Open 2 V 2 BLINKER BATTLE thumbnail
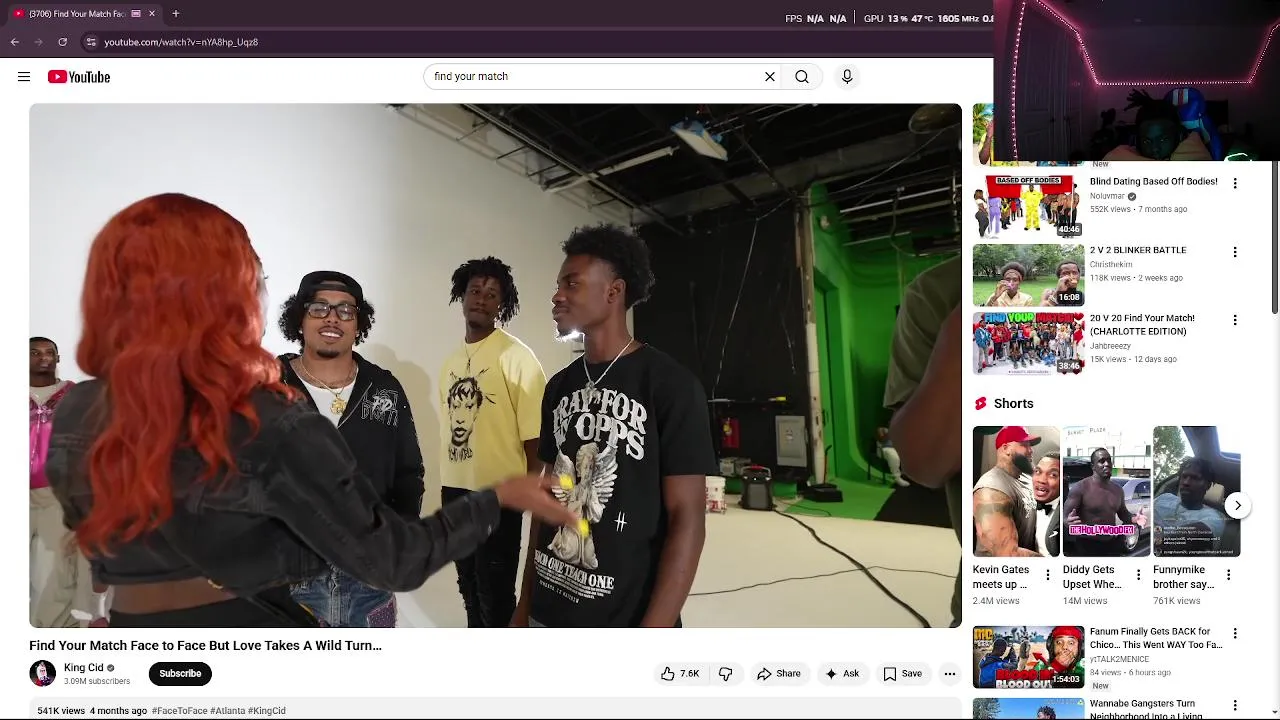 1028,275
